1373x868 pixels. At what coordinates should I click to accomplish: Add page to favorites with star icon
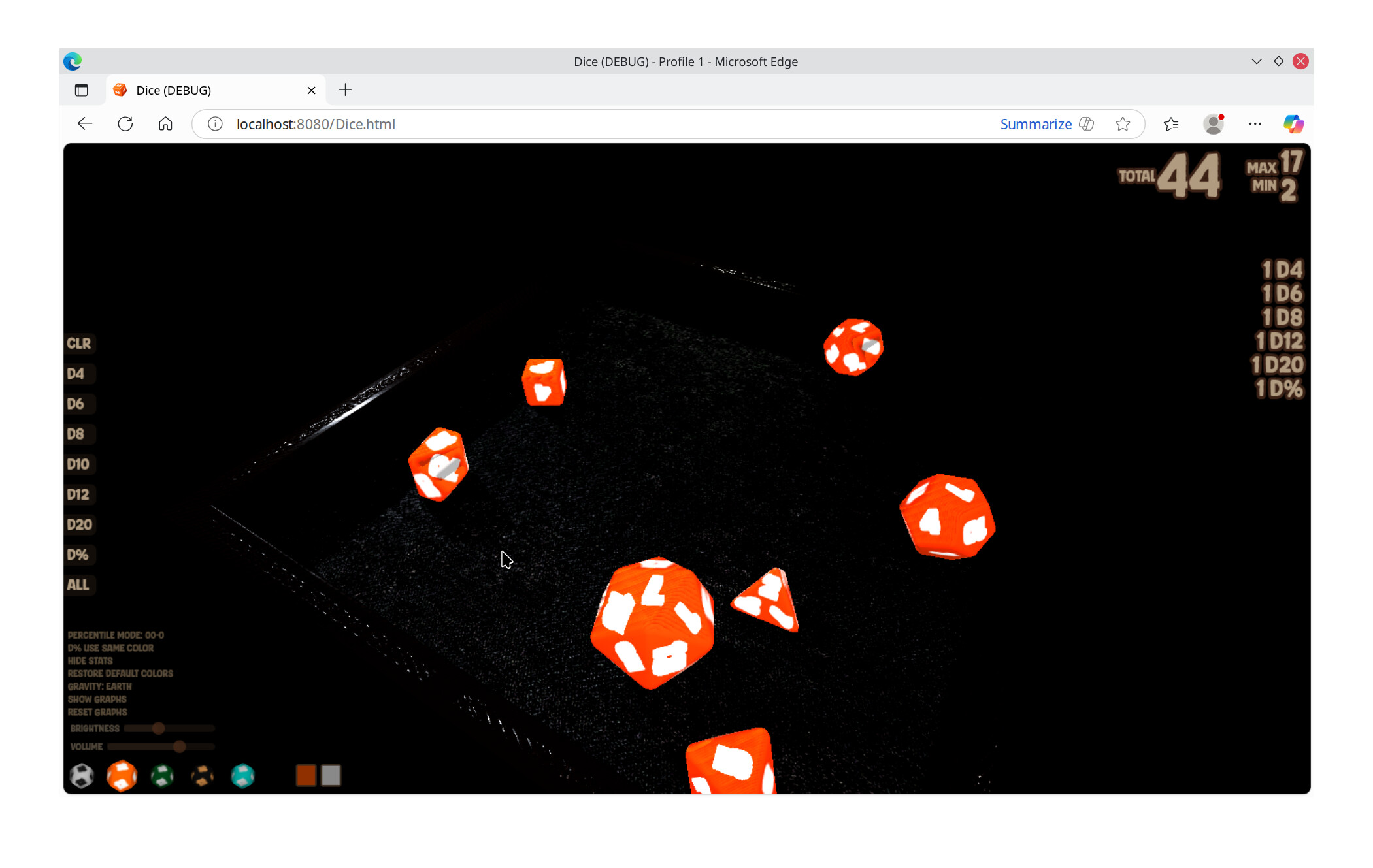(1123, 124)
